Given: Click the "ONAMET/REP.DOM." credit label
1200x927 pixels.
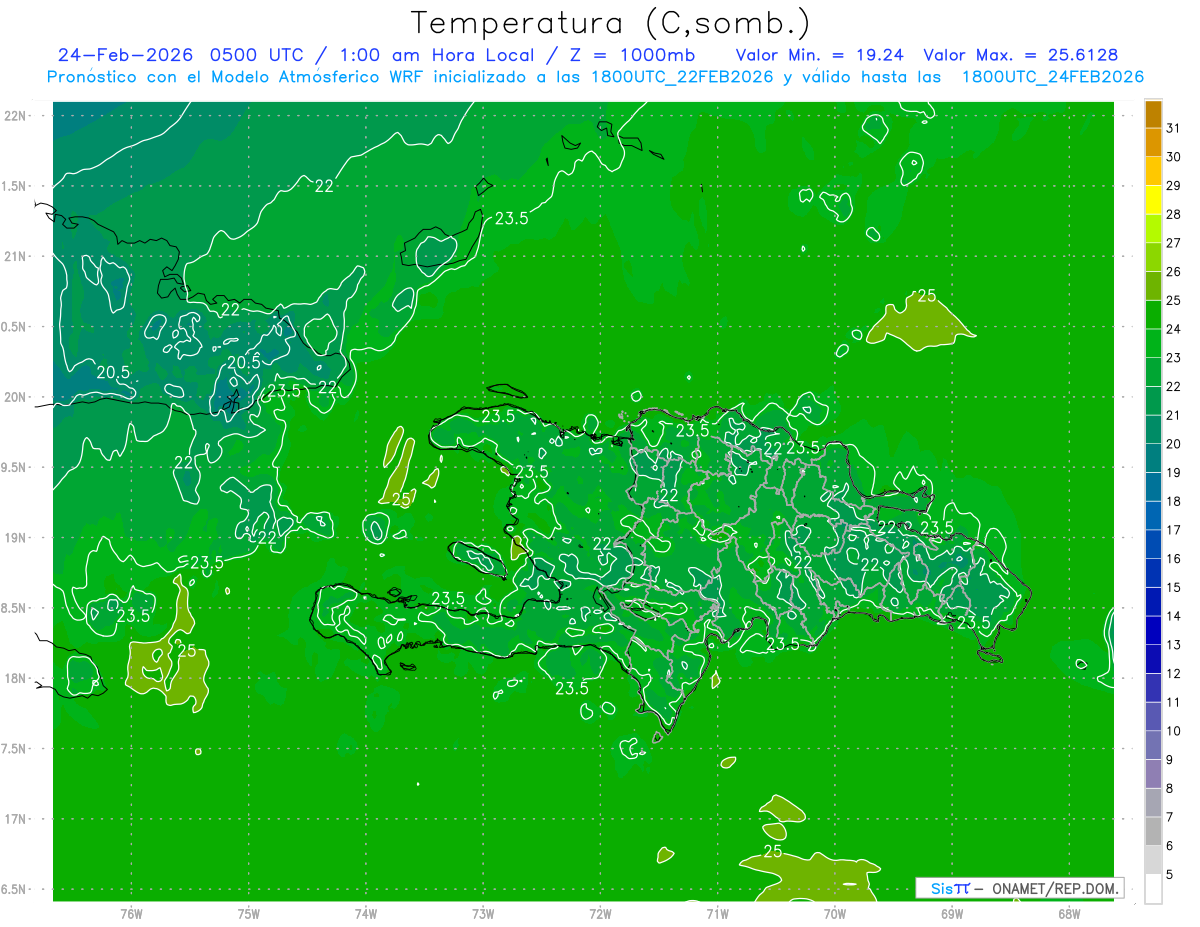Looking at the screenshot, I should tap(1056, 888).
